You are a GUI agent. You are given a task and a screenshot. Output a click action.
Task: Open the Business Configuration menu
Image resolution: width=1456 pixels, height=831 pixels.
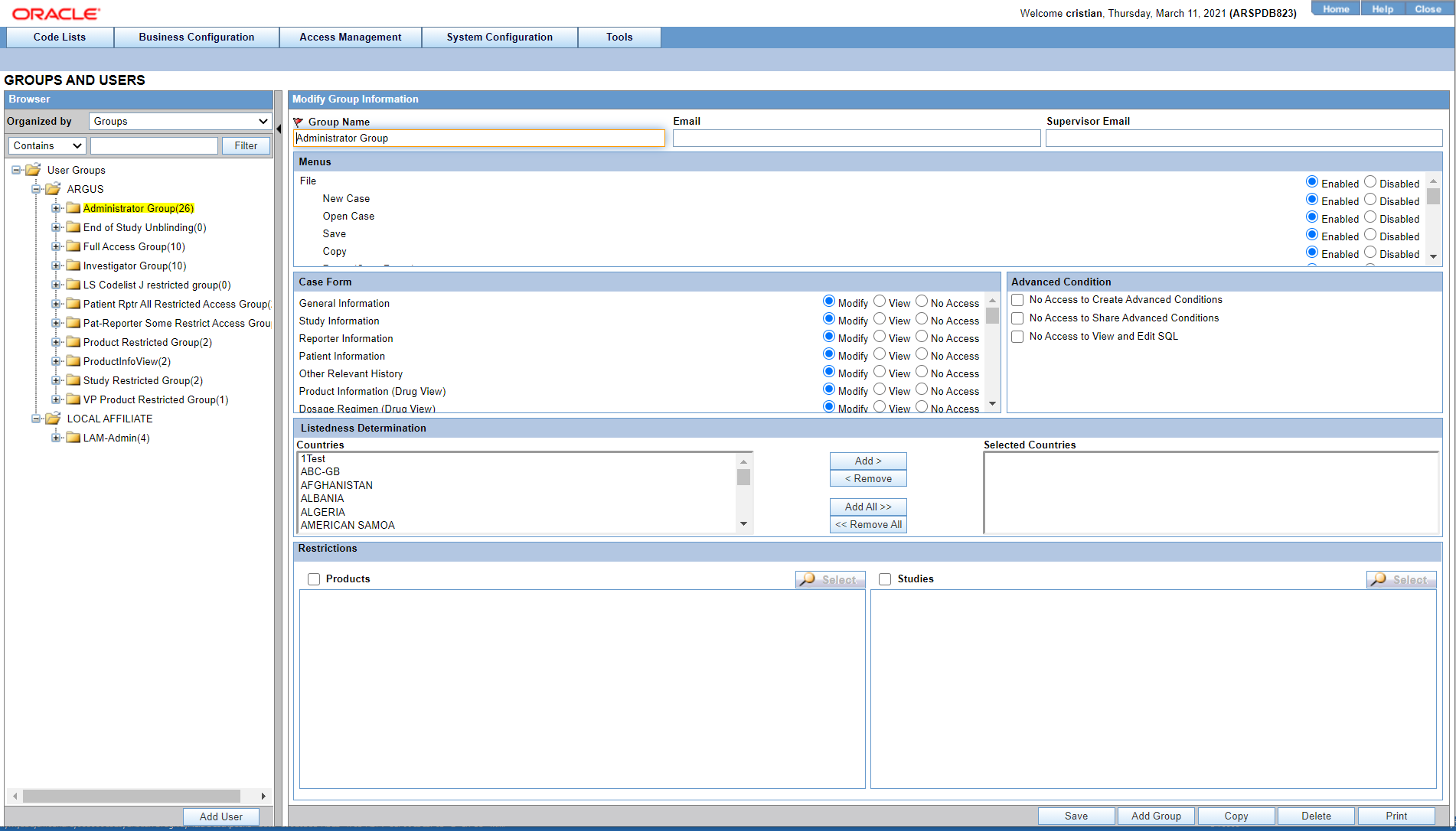(197, 37)
